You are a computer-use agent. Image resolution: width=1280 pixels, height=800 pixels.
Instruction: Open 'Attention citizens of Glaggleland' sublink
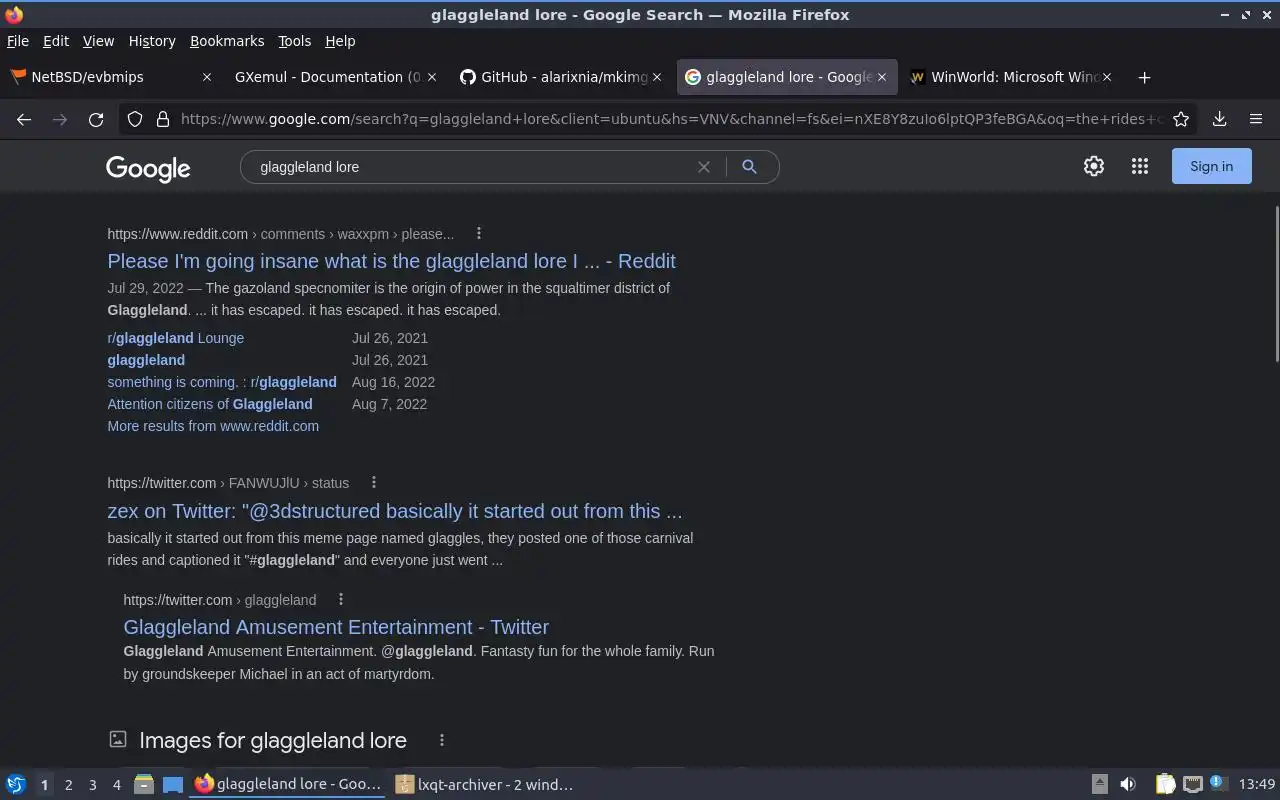tap(210, 404)
